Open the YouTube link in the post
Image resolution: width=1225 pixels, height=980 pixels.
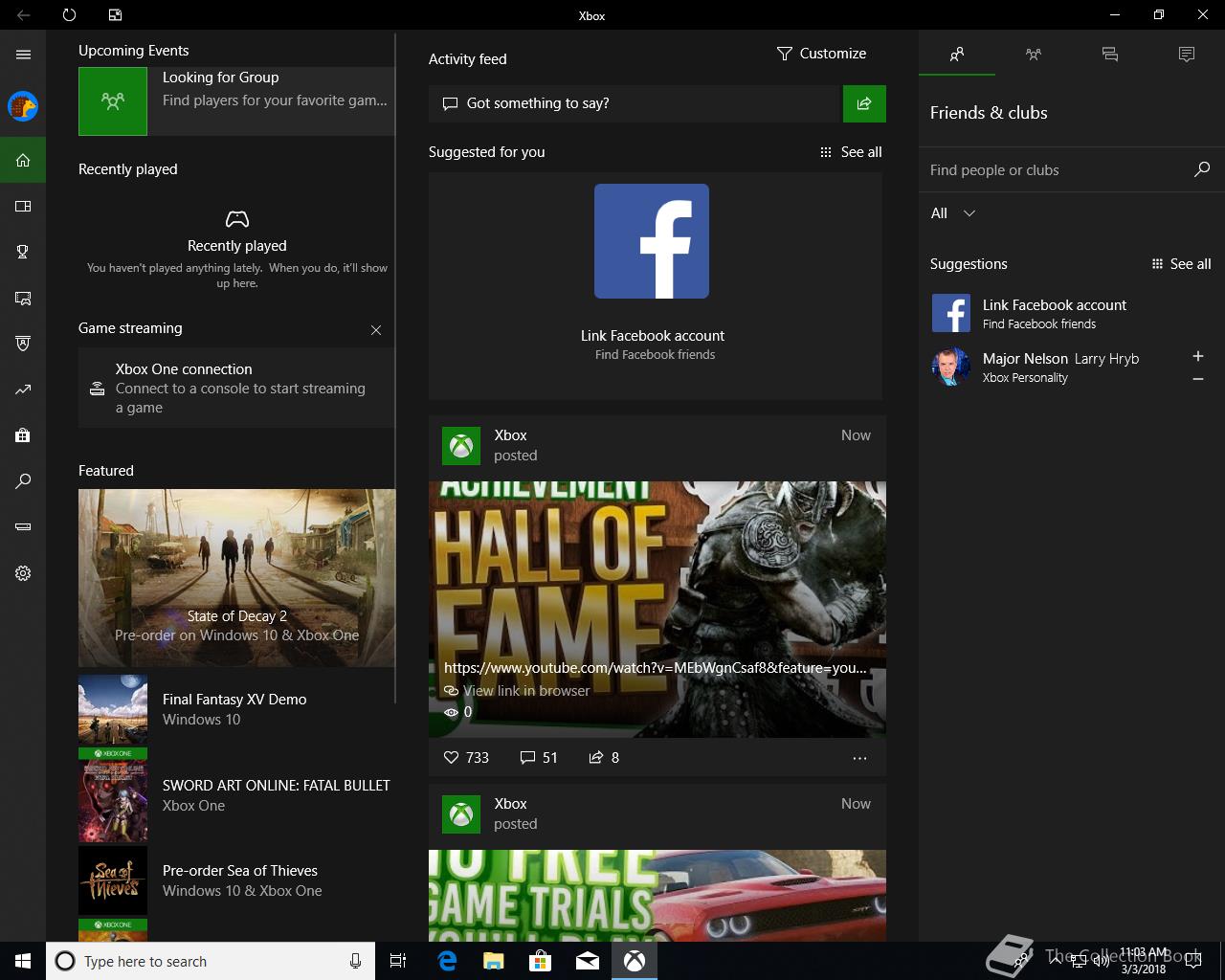click(656, 668)
